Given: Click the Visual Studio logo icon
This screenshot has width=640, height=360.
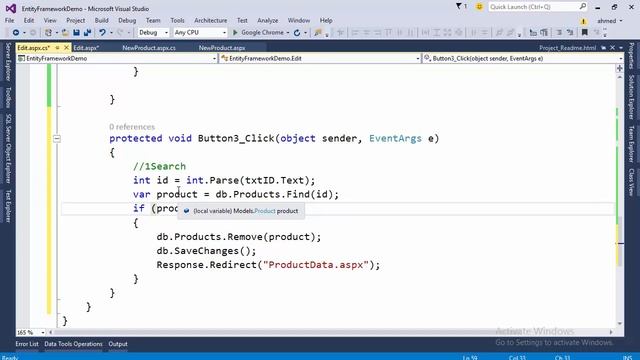Looking at the screenshot, I should coord(11,8).
